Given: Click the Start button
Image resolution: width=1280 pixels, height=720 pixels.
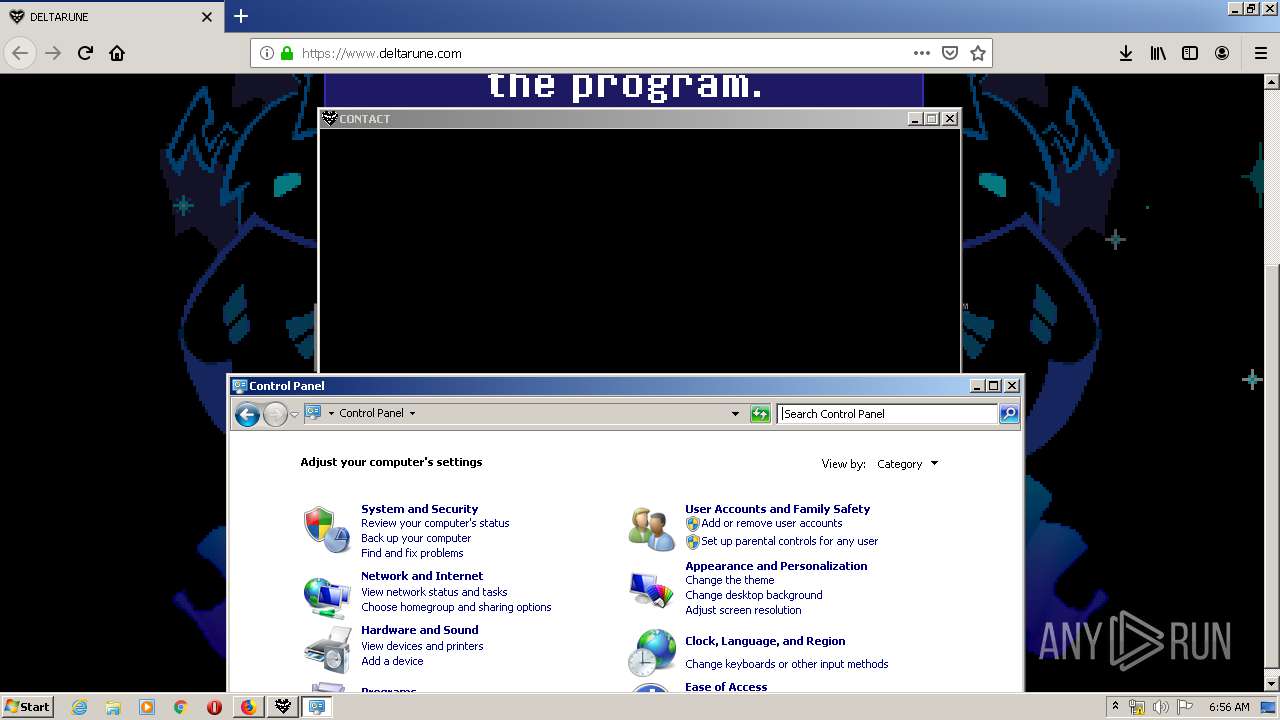Looking at the screenshot, I should (27, 707).
